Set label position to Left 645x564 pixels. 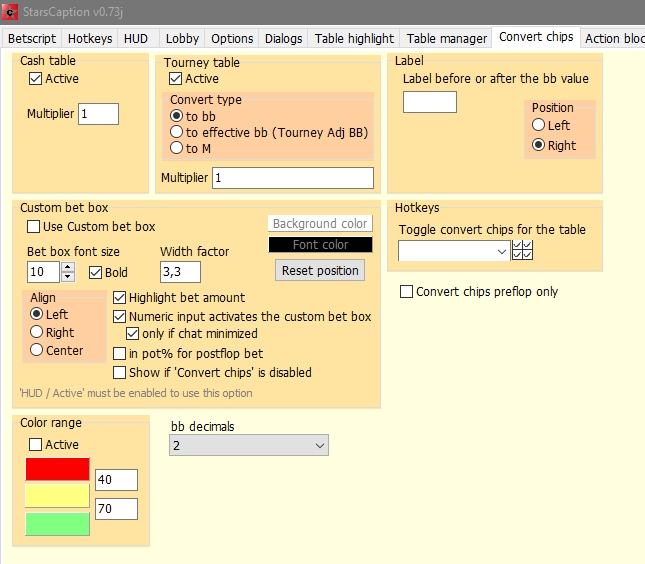pyautogui.click(x=538, y=125)
